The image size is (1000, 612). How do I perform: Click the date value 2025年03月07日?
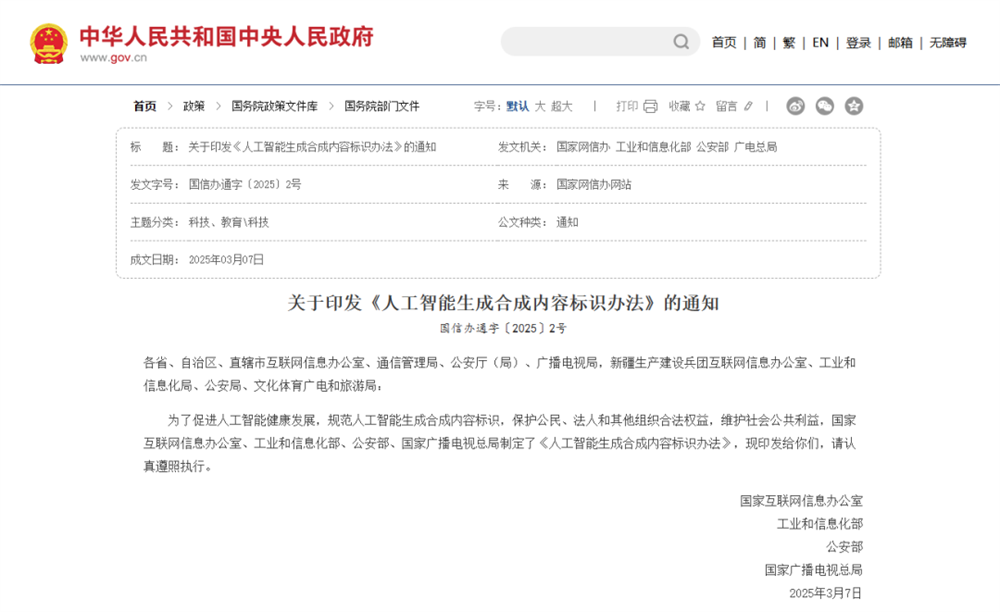click(226, 259)
